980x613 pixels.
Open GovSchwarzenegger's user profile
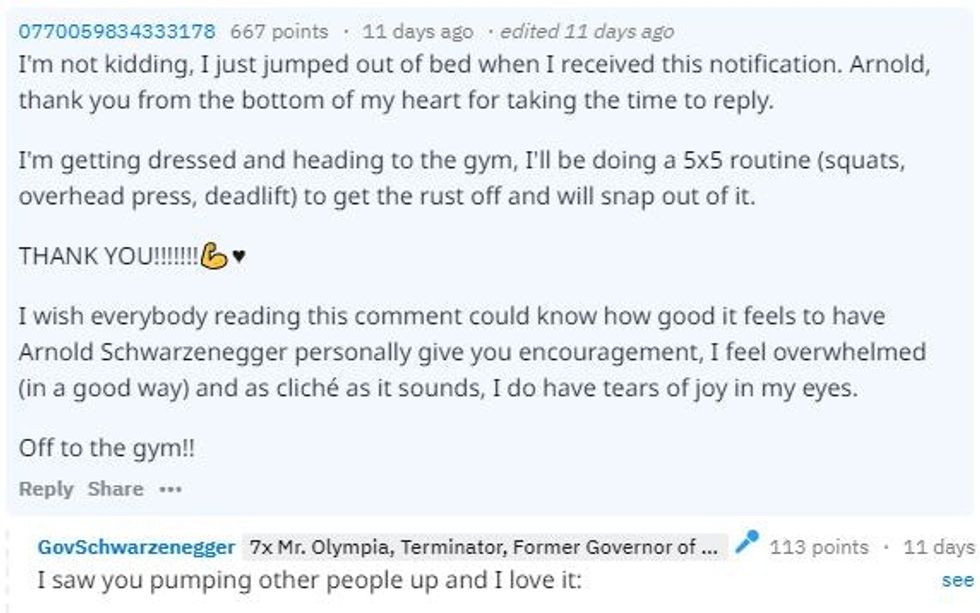[x=136, y=547]
